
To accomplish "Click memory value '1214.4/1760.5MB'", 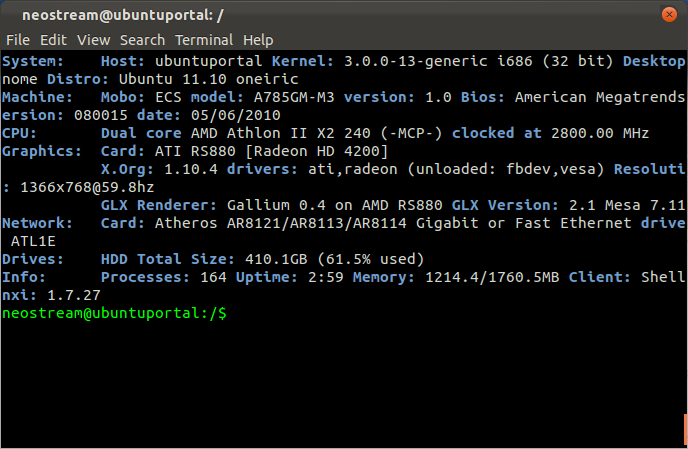I will coord(492,277).
